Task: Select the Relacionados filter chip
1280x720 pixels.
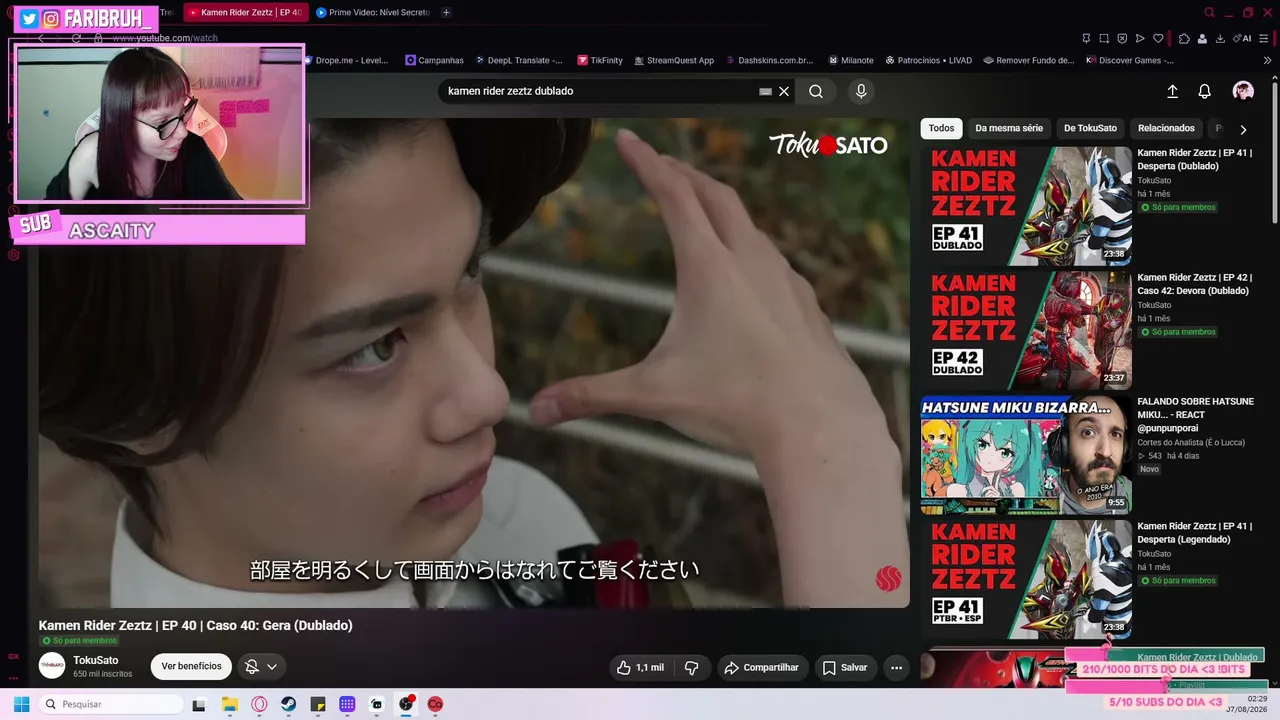Action: 1166,128
